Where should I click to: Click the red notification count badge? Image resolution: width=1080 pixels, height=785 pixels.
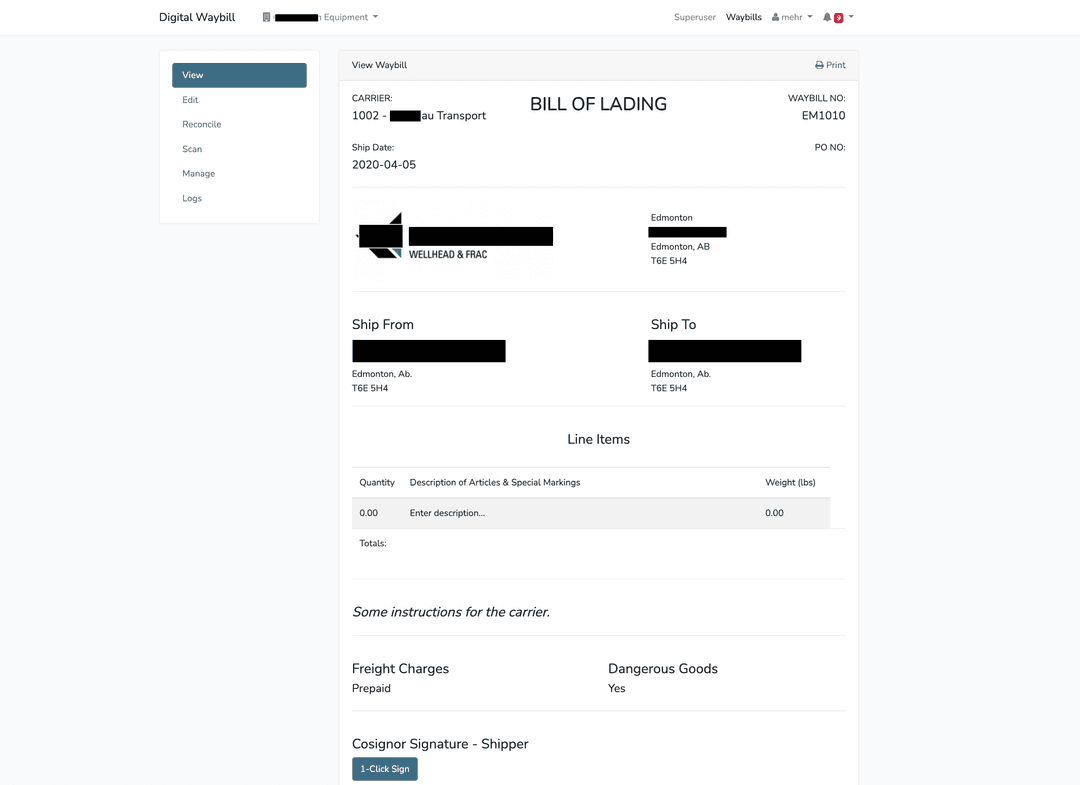click(838, 18)
